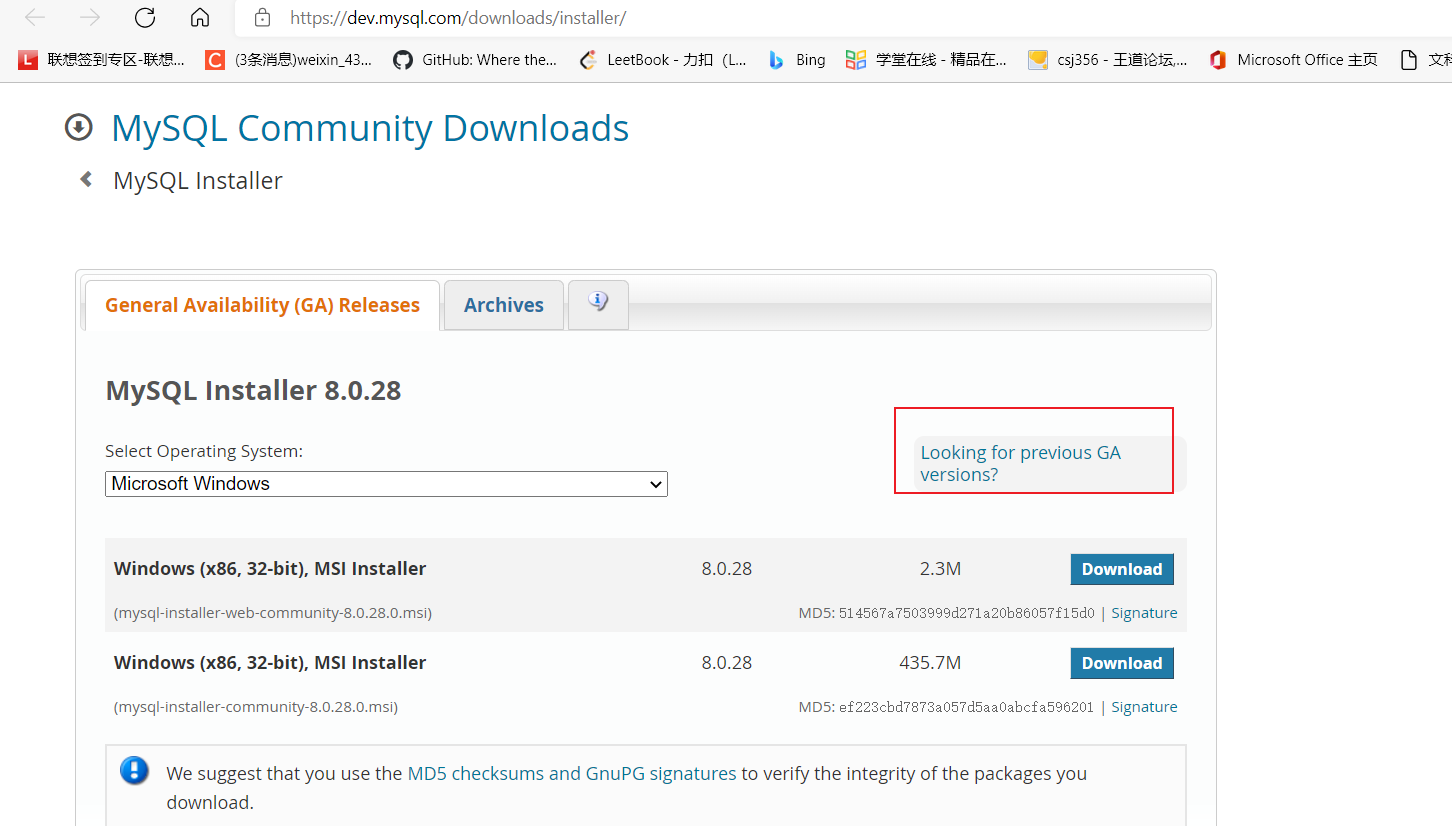Open the csj356 王道论坛 bookmark
This screenshot has width=1452, height=826.
[1108, 60]
